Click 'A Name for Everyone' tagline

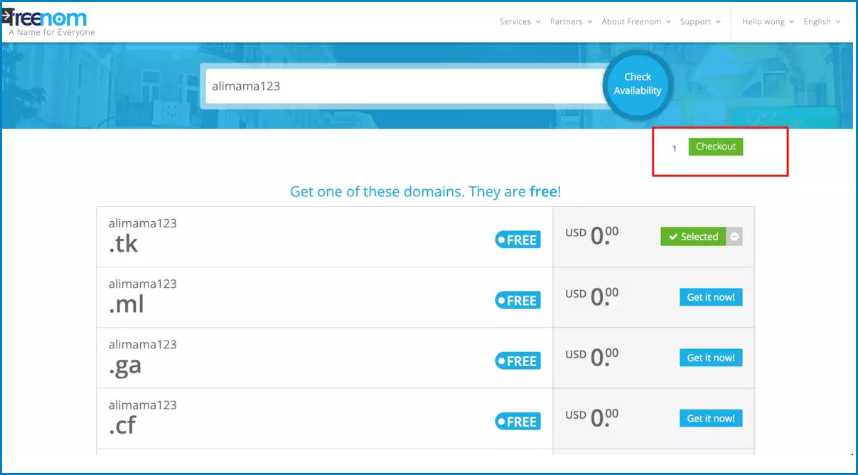point(52,33)
